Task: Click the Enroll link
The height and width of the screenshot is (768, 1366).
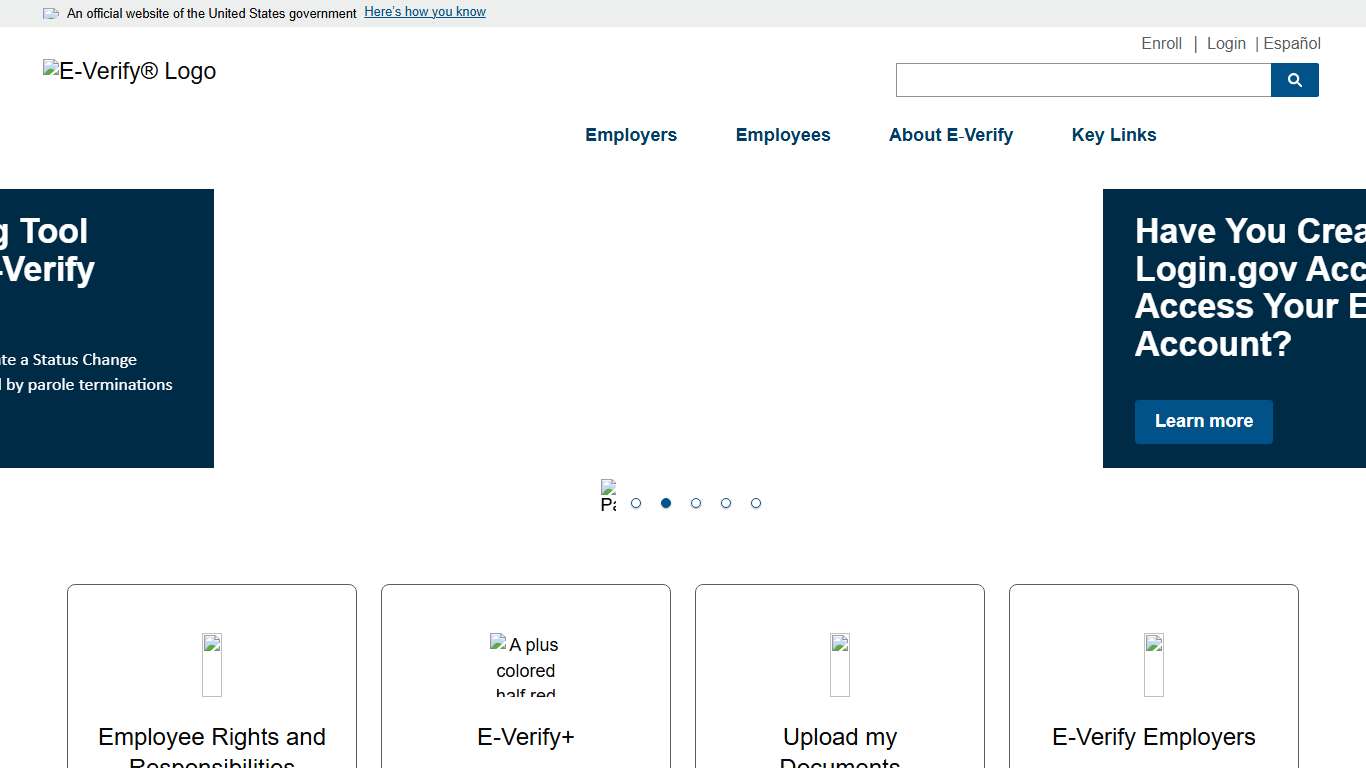Action: [1161, 43]
